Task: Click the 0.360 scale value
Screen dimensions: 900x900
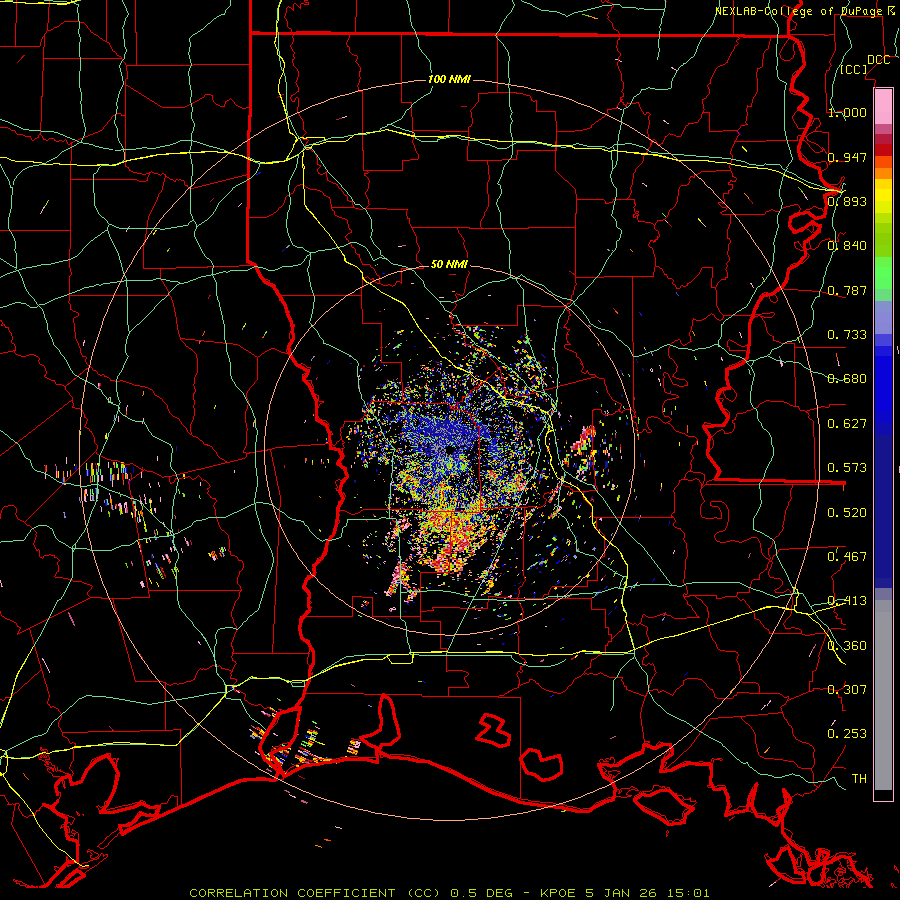Action: (x=847, y=646)
